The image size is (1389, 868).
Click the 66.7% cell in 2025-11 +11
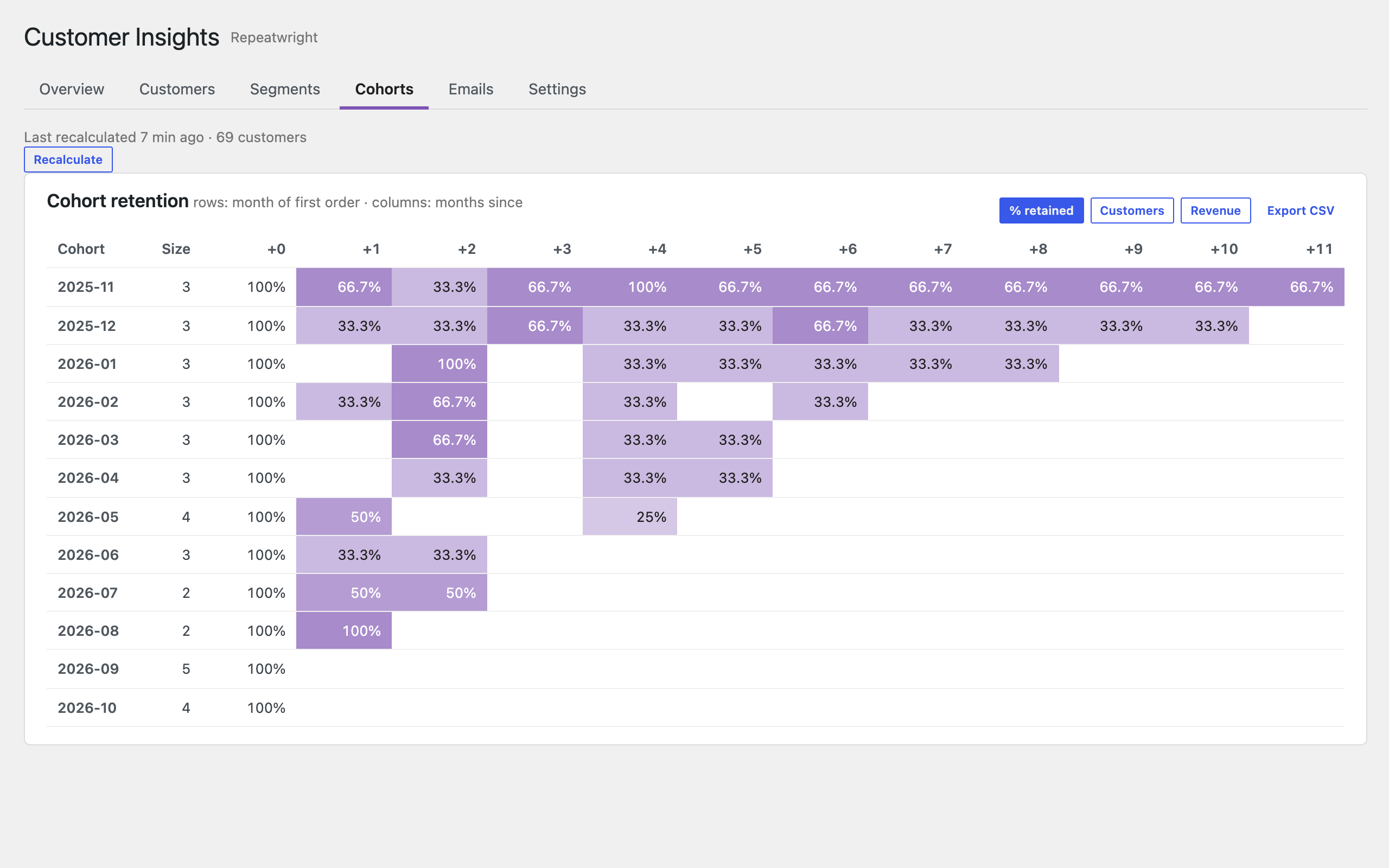1297,287
